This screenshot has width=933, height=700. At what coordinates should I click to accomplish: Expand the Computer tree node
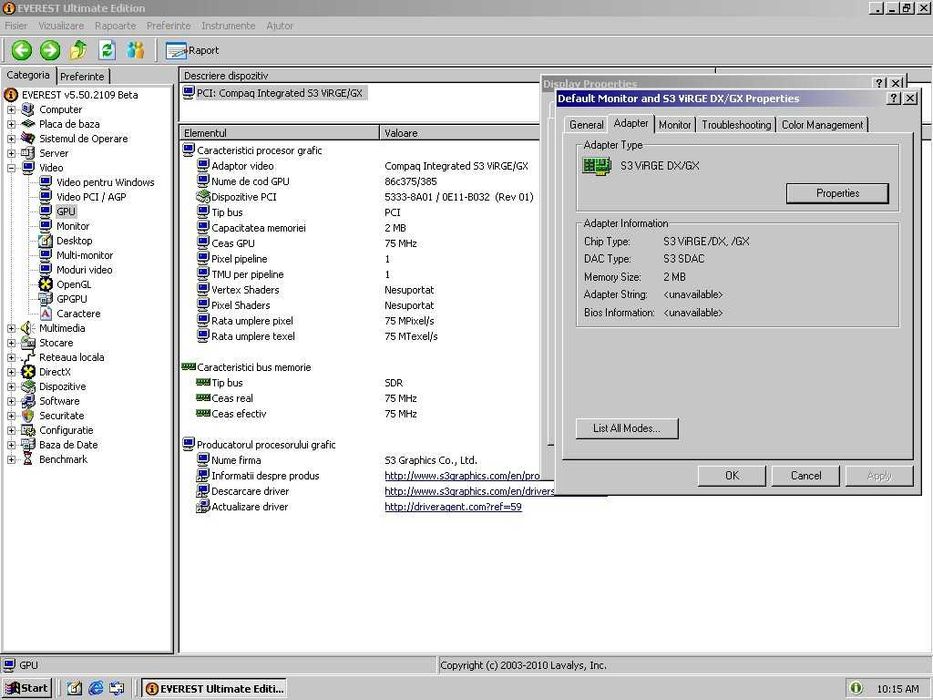[x=11, y=110]
